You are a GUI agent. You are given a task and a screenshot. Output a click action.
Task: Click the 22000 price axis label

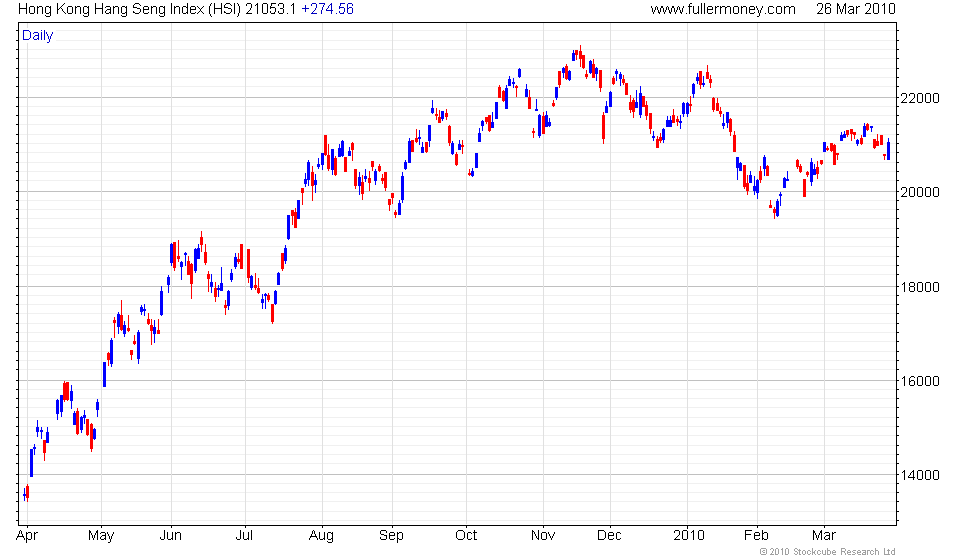click(919, 98)
